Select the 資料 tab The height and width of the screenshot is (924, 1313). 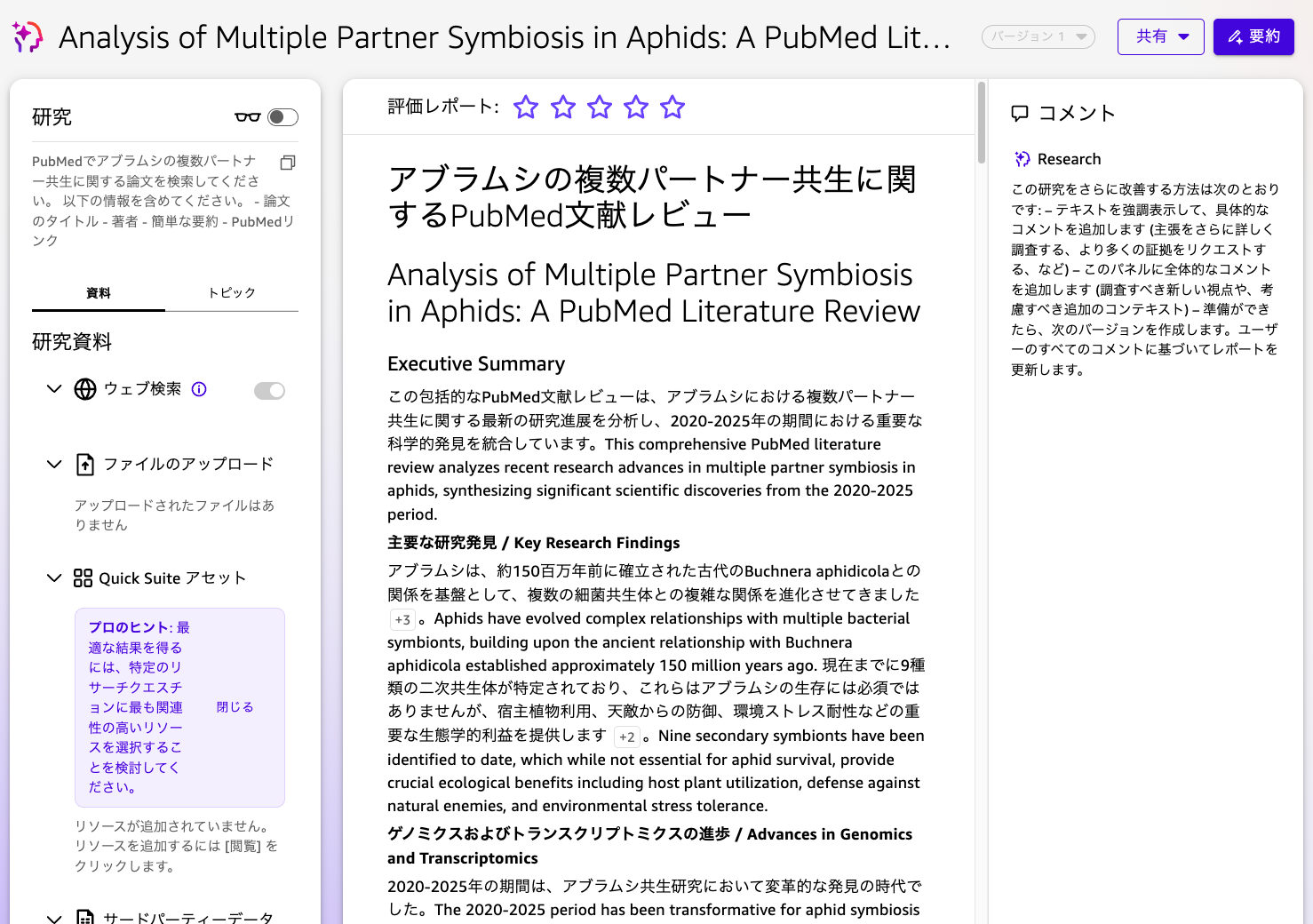point(98,291)
